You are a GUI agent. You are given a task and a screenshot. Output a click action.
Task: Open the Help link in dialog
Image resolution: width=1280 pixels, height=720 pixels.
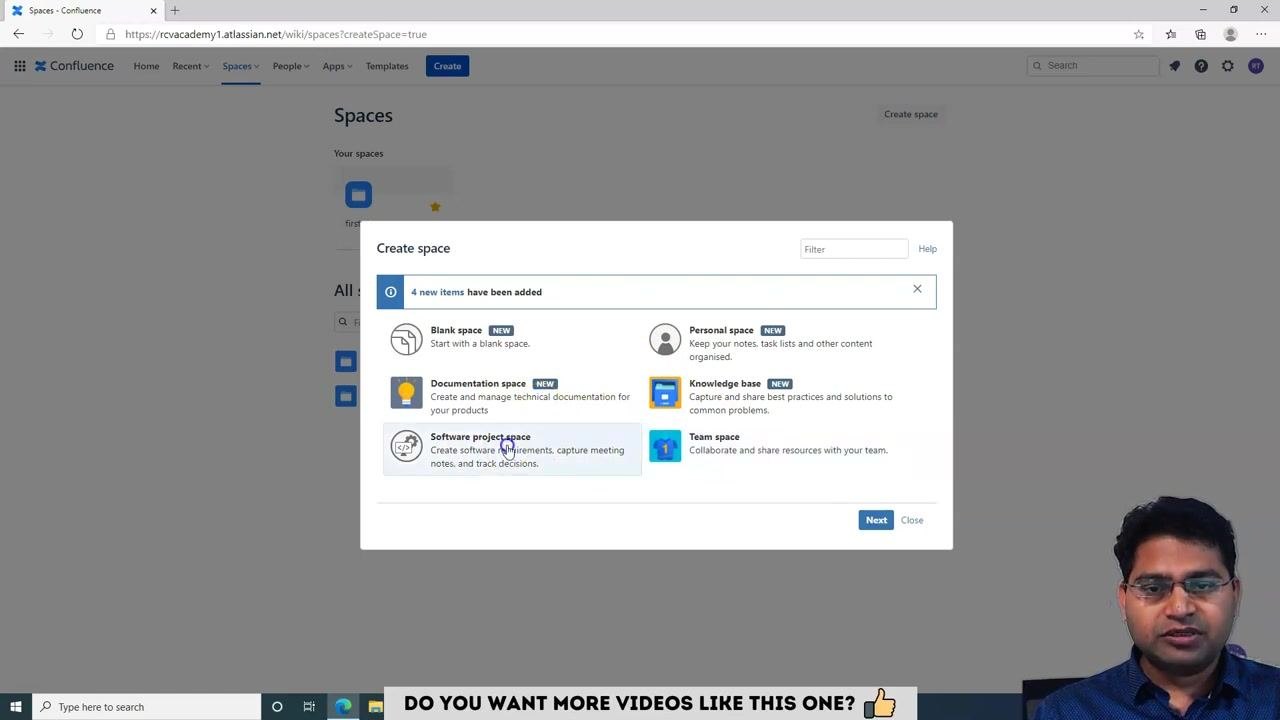928,249
